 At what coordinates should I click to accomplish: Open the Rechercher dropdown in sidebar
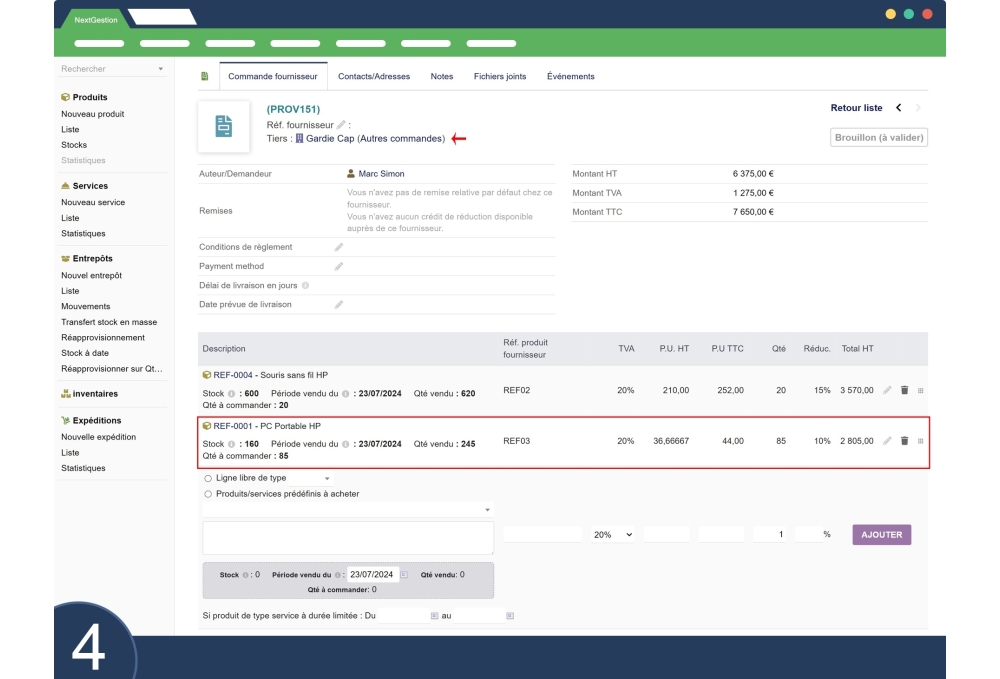tap(110, 69)
